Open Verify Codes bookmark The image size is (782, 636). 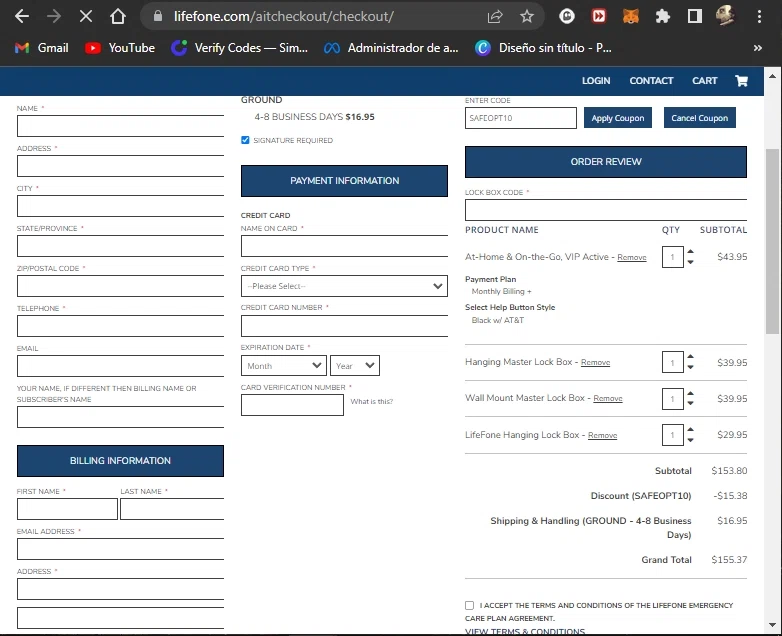pyautogui.click(x=239, y=48)
